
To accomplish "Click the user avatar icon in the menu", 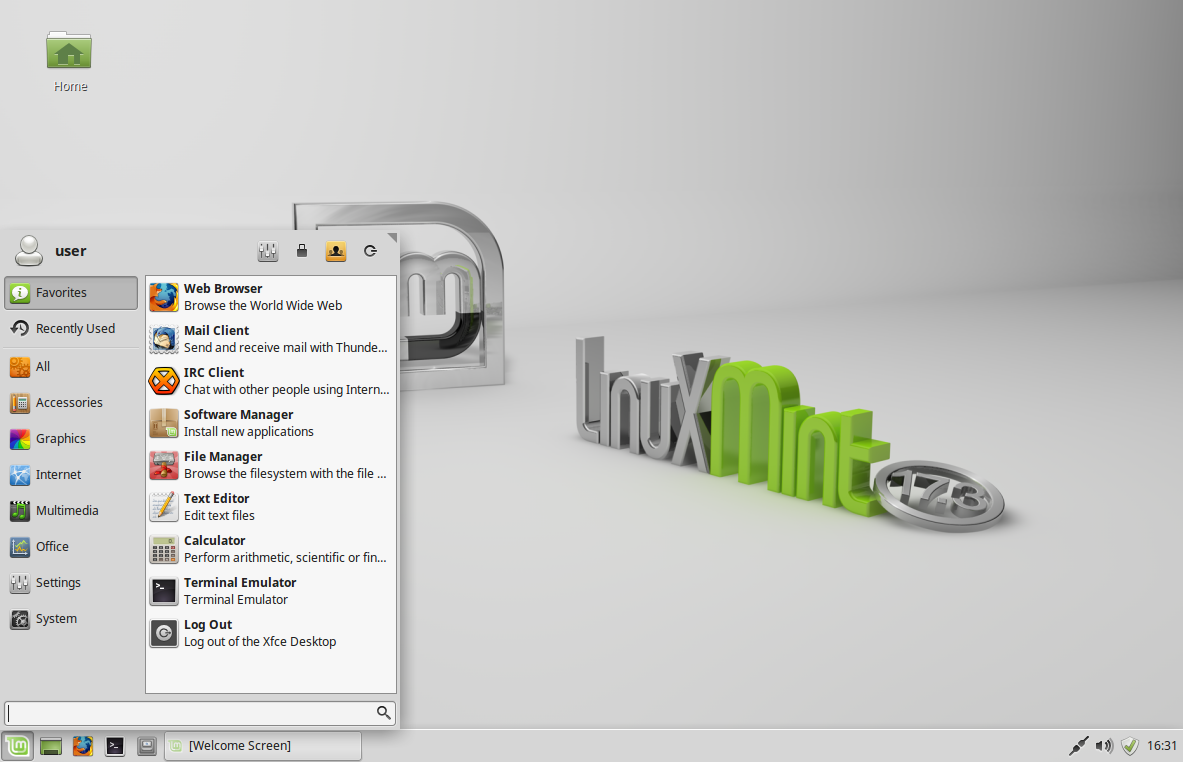I will (29, 250).
